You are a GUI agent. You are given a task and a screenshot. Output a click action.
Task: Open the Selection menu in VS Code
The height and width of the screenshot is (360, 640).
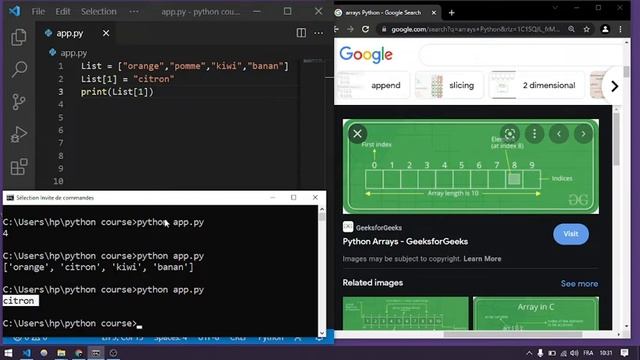(98, 11)
